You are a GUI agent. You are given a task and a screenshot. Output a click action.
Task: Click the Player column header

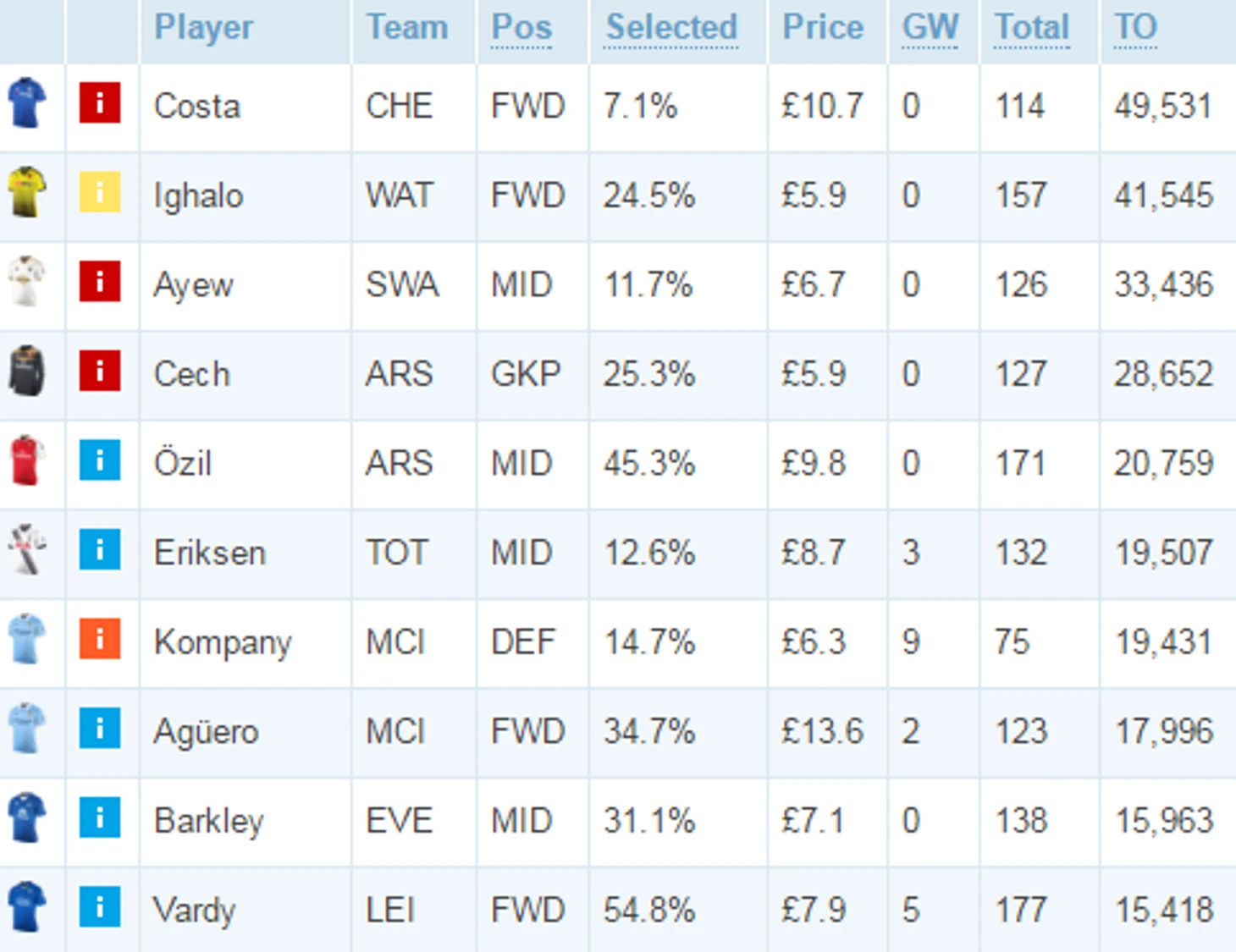click(x=203, y=27)
